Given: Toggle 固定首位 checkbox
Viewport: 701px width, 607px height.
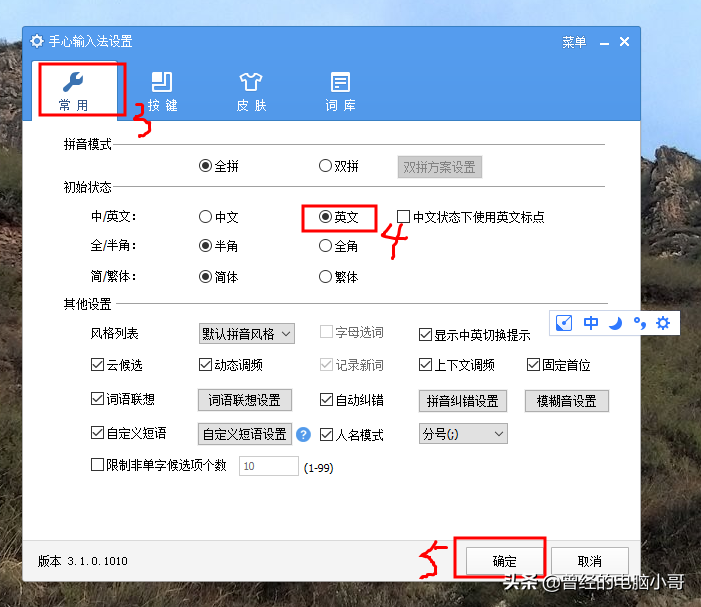Looking at the screenshot, I should tap(558, 365).
